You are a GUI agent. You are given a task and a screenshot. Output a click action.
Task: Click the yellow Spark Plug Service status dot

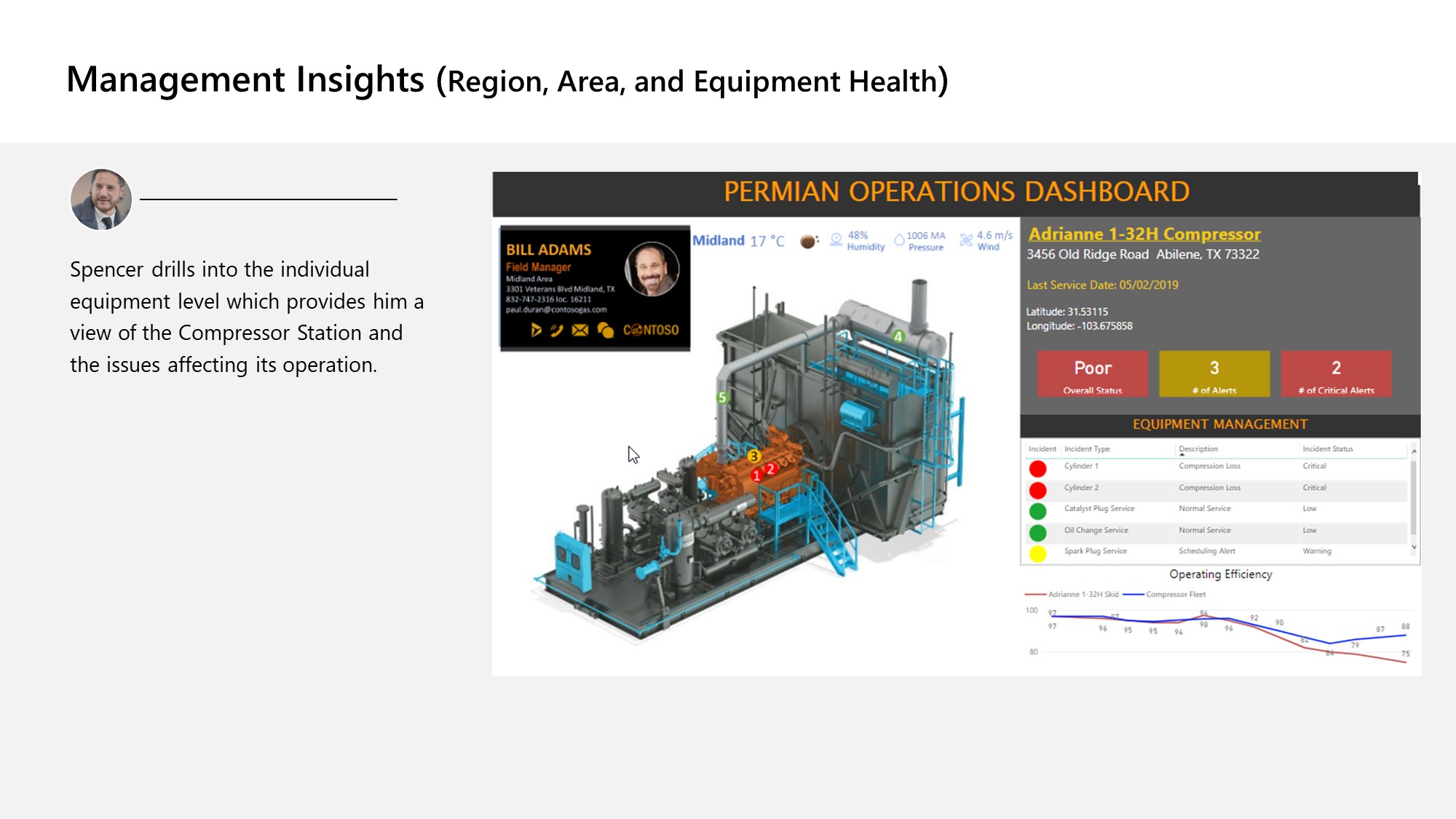point(1038,553)
